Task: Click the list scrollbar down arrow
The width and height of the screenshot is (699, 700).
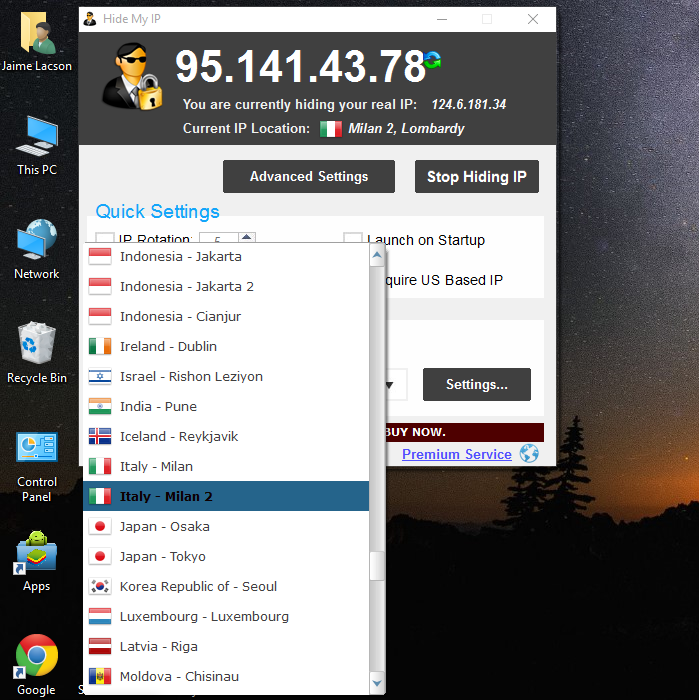Action: pyautogui.click(x=377, y=683)
